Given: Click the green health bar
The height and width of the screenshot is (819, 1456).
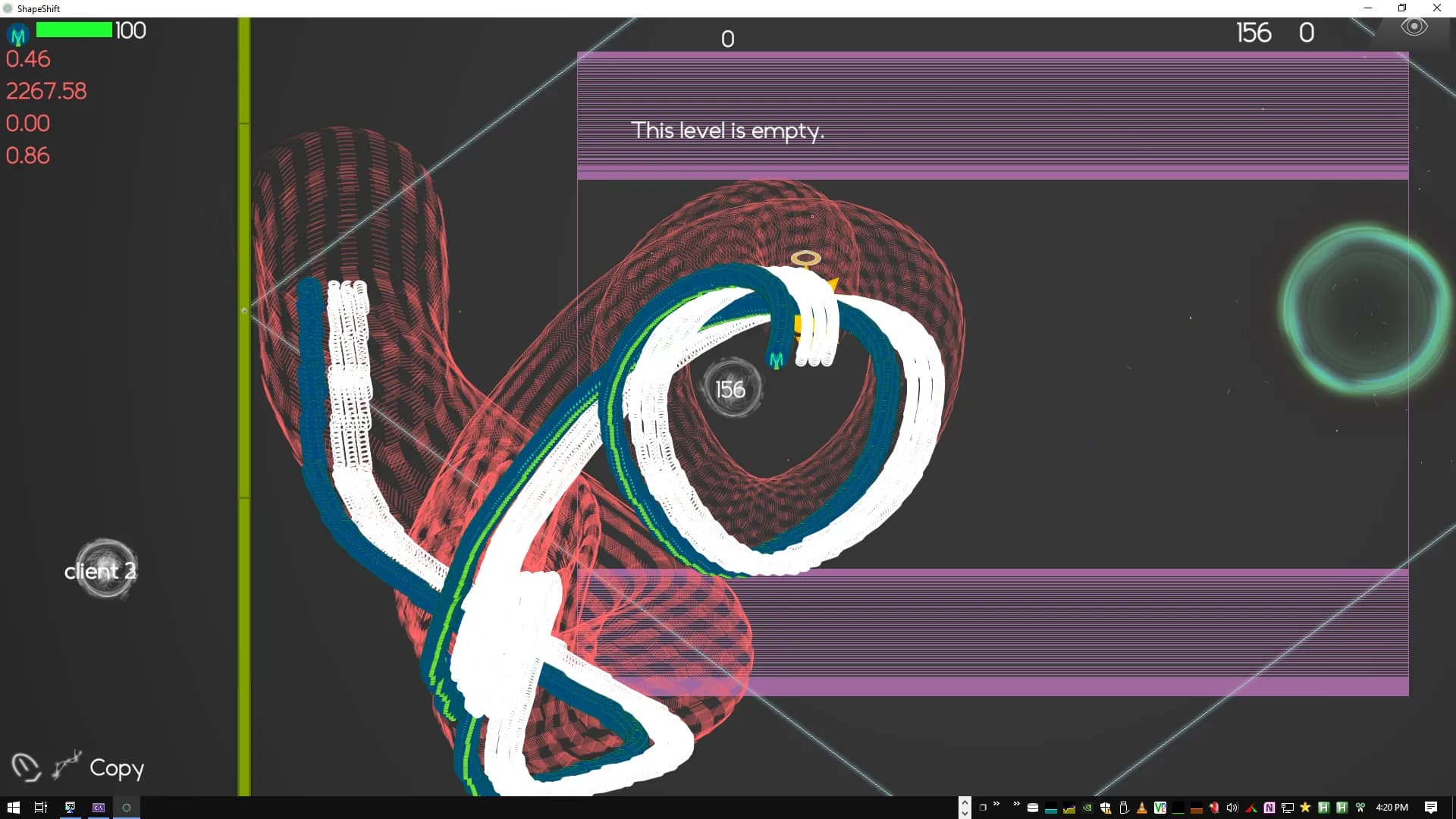Looking at the screenshot, I should pyautogui.click(x=74, y=30).
